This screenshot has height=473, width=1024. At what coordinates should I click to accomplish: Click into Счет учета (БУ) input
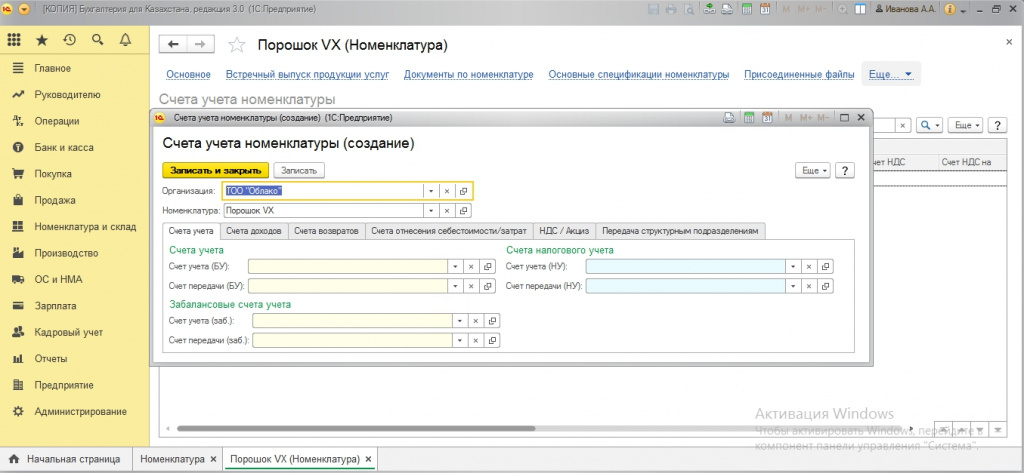point(347,267)
